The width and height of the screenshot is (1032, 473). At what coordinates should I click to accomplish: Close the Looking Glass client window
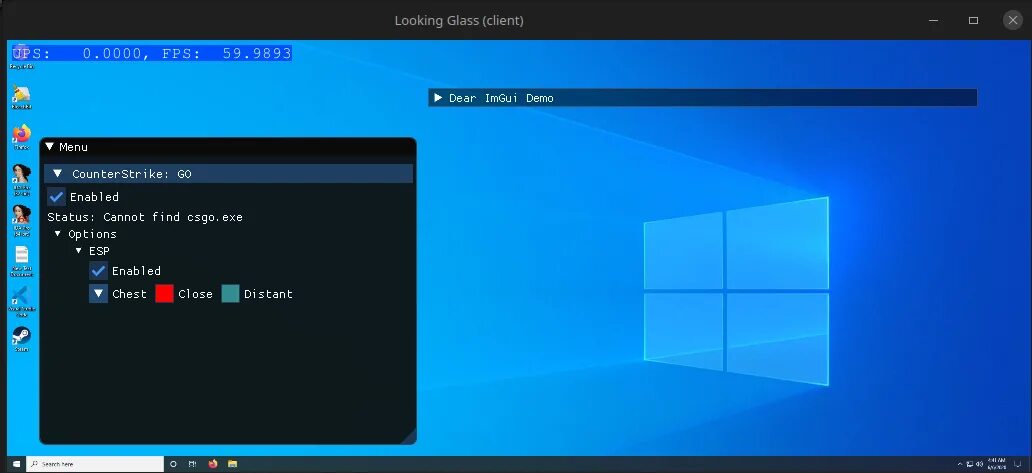[1013, 20]
